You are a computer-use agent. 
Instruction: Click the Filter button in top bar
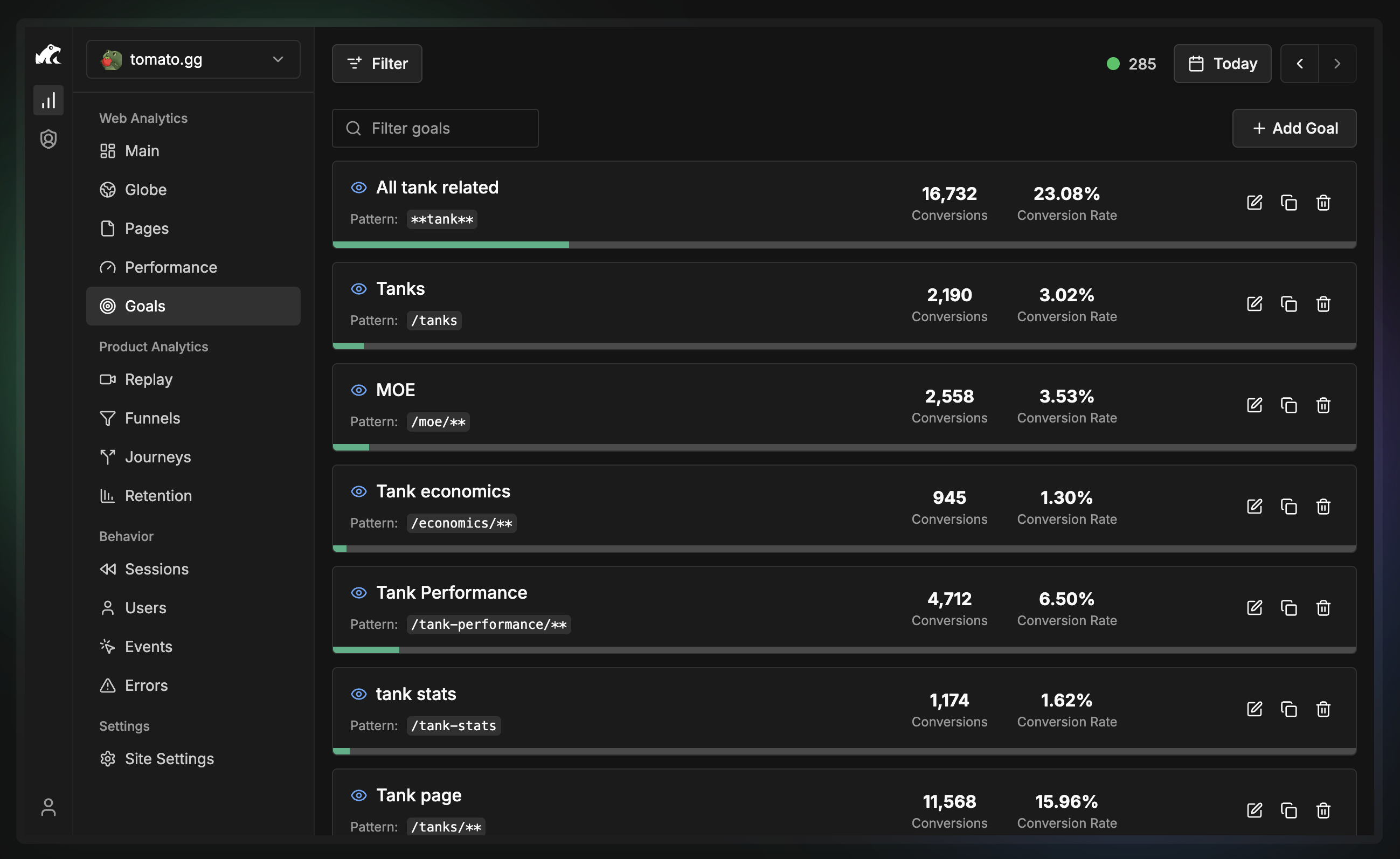377,64
